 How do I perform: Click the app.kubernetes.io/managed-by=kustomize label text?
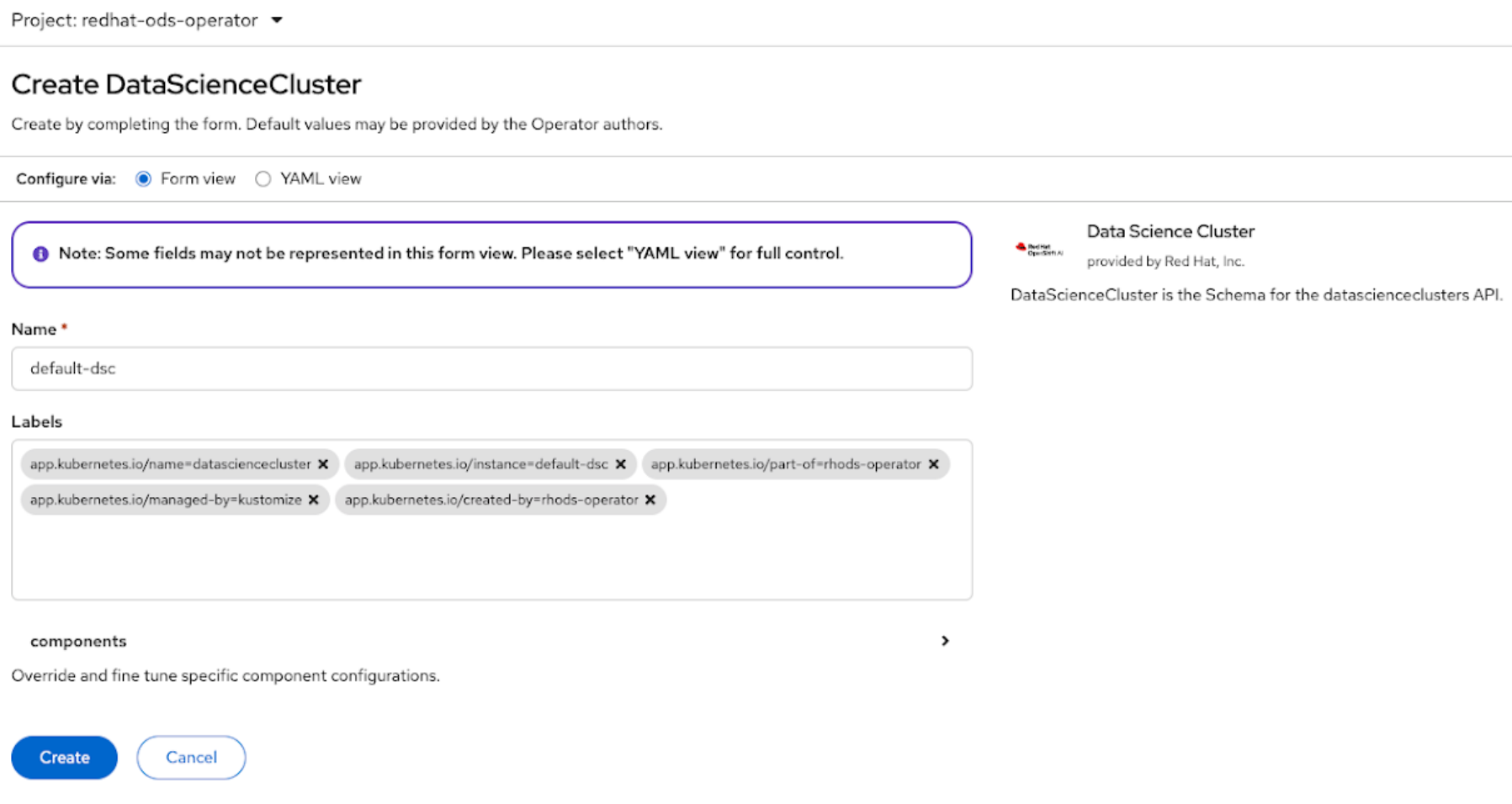click(x=166, y=500)
